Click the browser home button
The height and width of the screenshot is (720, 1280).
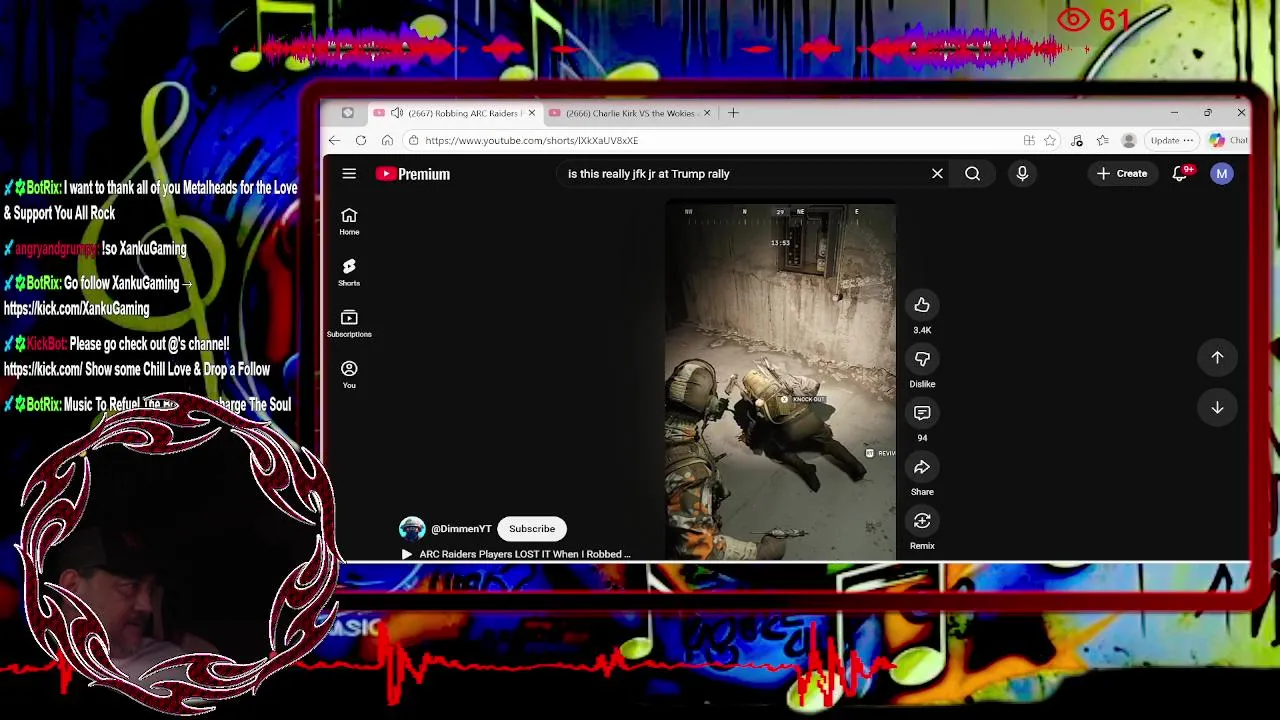click(387, 141)
